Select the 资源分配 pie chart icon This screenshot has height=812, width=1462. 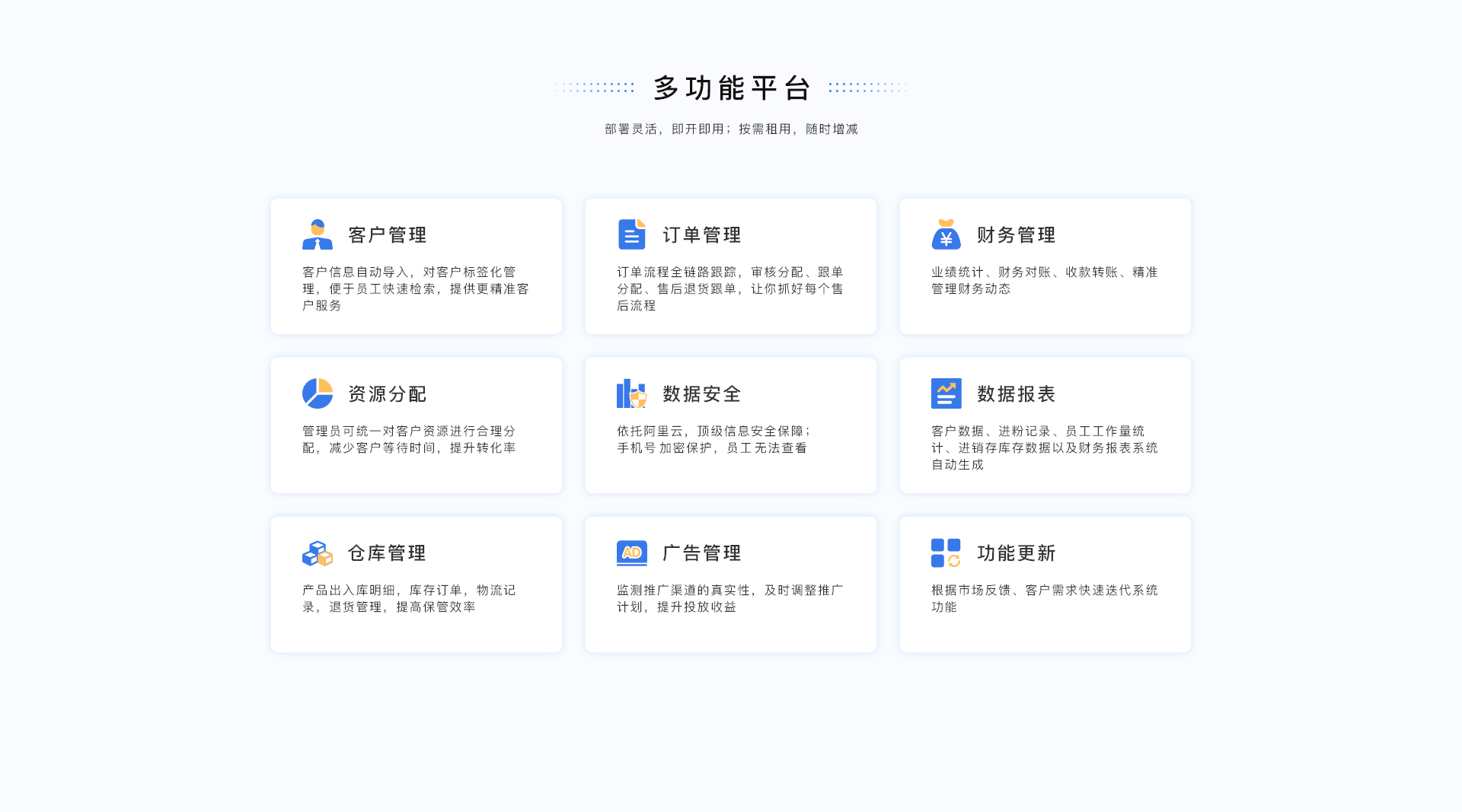pyautogui.click(x=317, y=393)
